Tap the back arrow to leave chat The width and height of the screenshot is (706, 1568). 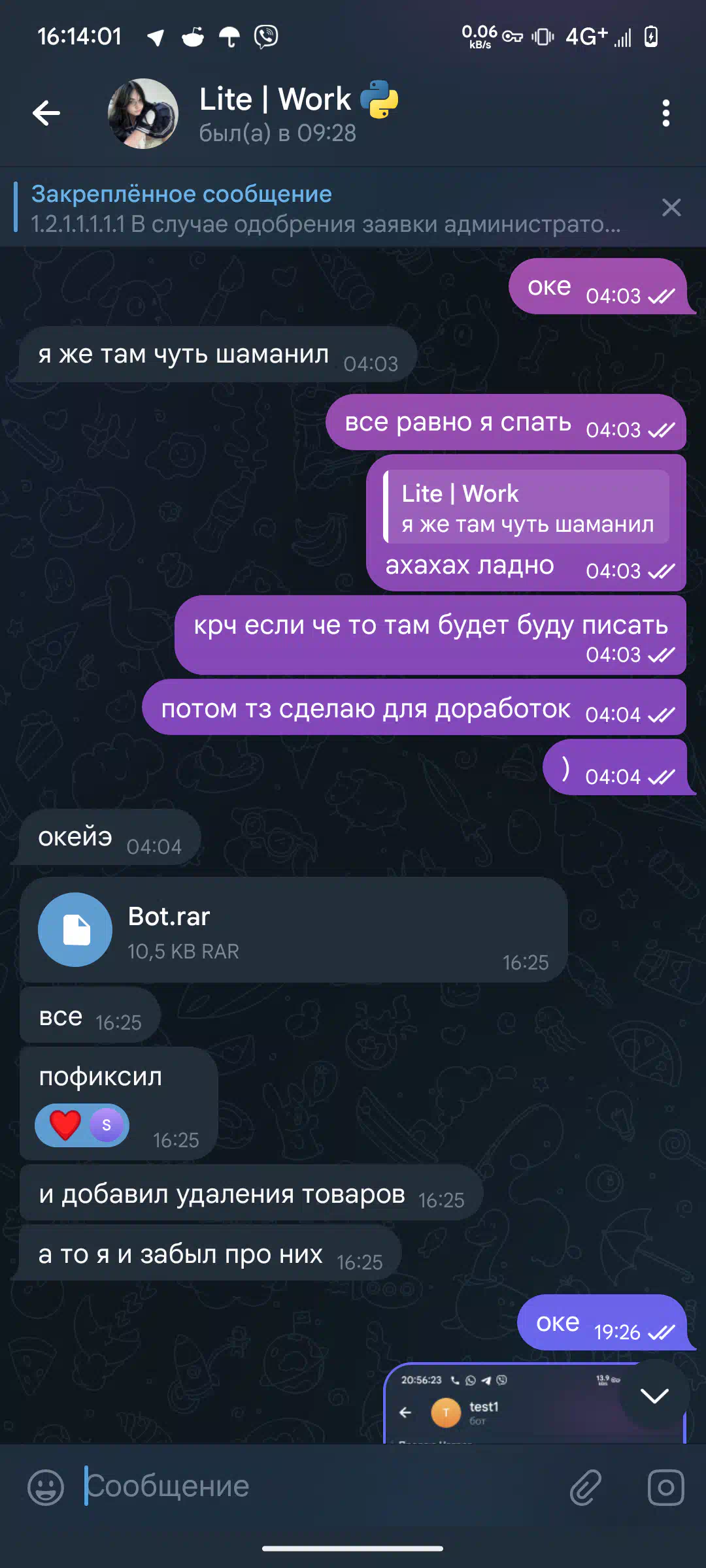46,114
